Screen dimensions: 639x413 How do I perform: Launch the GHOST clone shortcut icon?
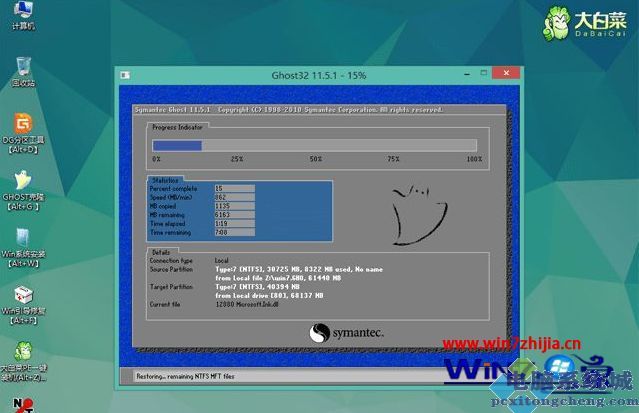tap(23, 191)
